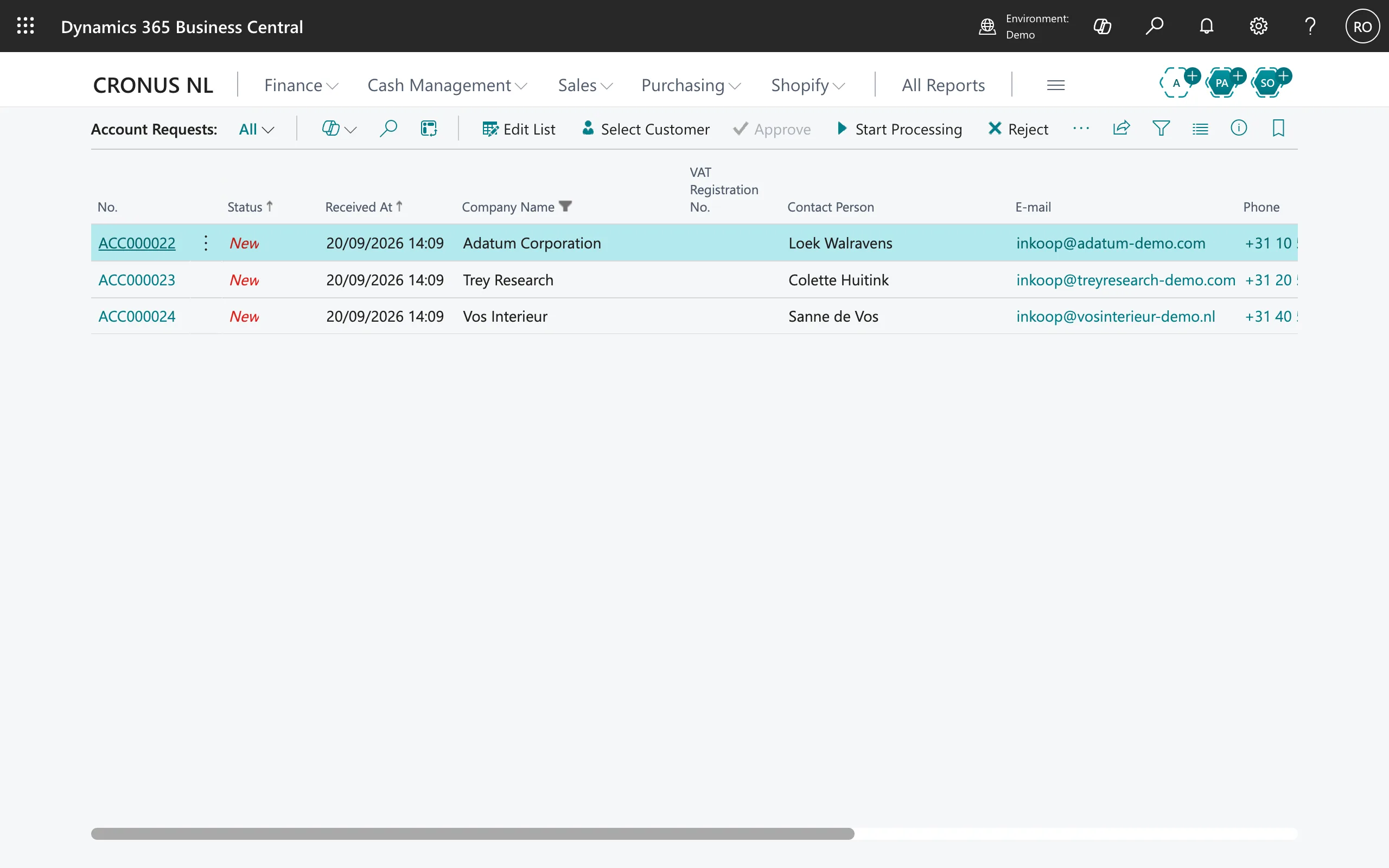Open the Help question mark
This screenshot has width=1389, height=868.
tap(1310, 27)
